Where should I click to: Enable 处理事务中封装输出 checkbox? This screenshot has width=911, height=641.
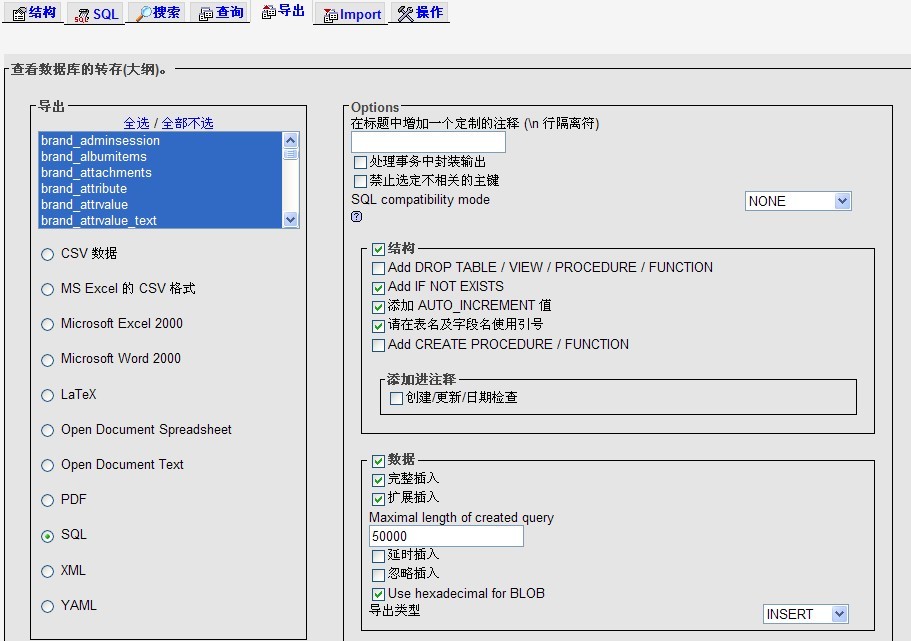(360, 162)
